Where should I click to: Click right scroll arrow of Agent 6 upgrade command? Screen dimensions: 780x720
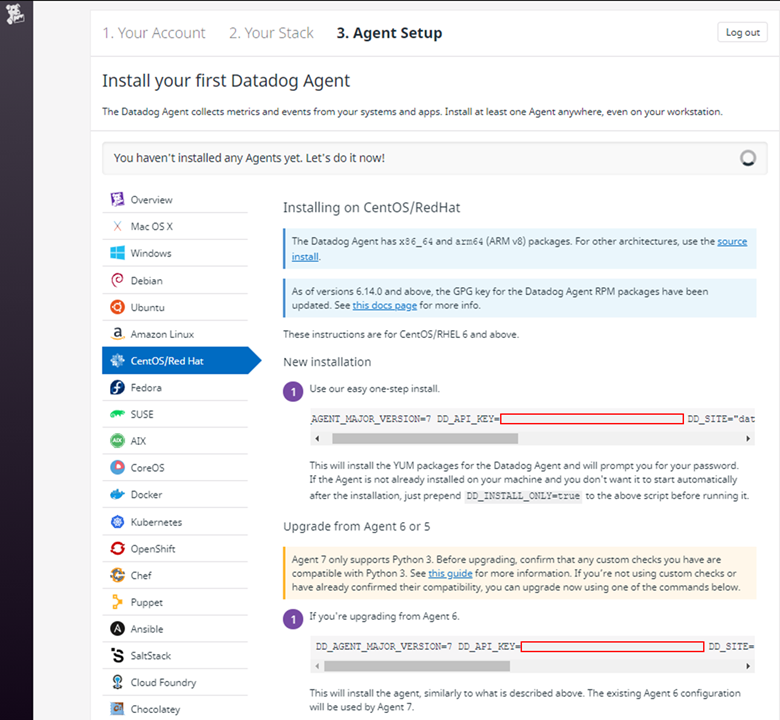pos(748,666)
